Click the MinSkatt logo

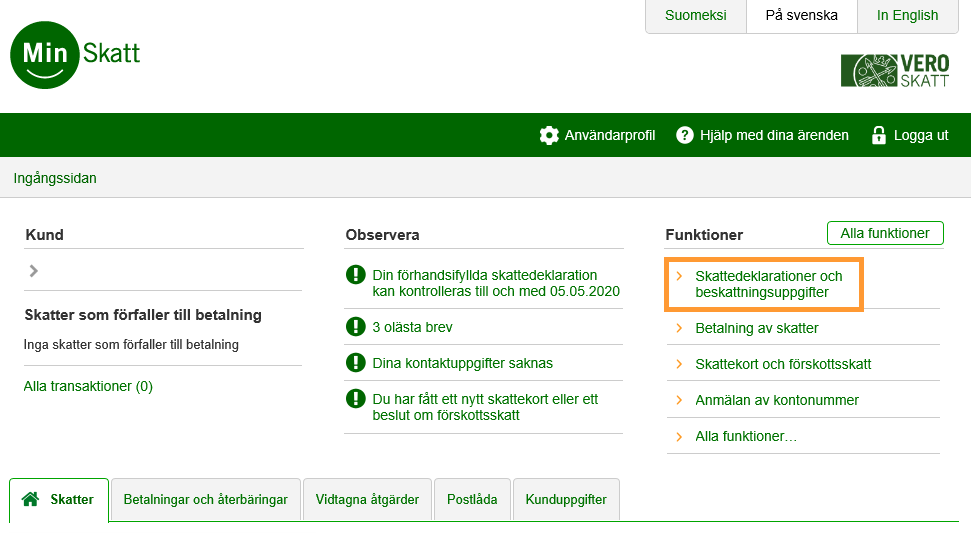[x=76, y=54]
